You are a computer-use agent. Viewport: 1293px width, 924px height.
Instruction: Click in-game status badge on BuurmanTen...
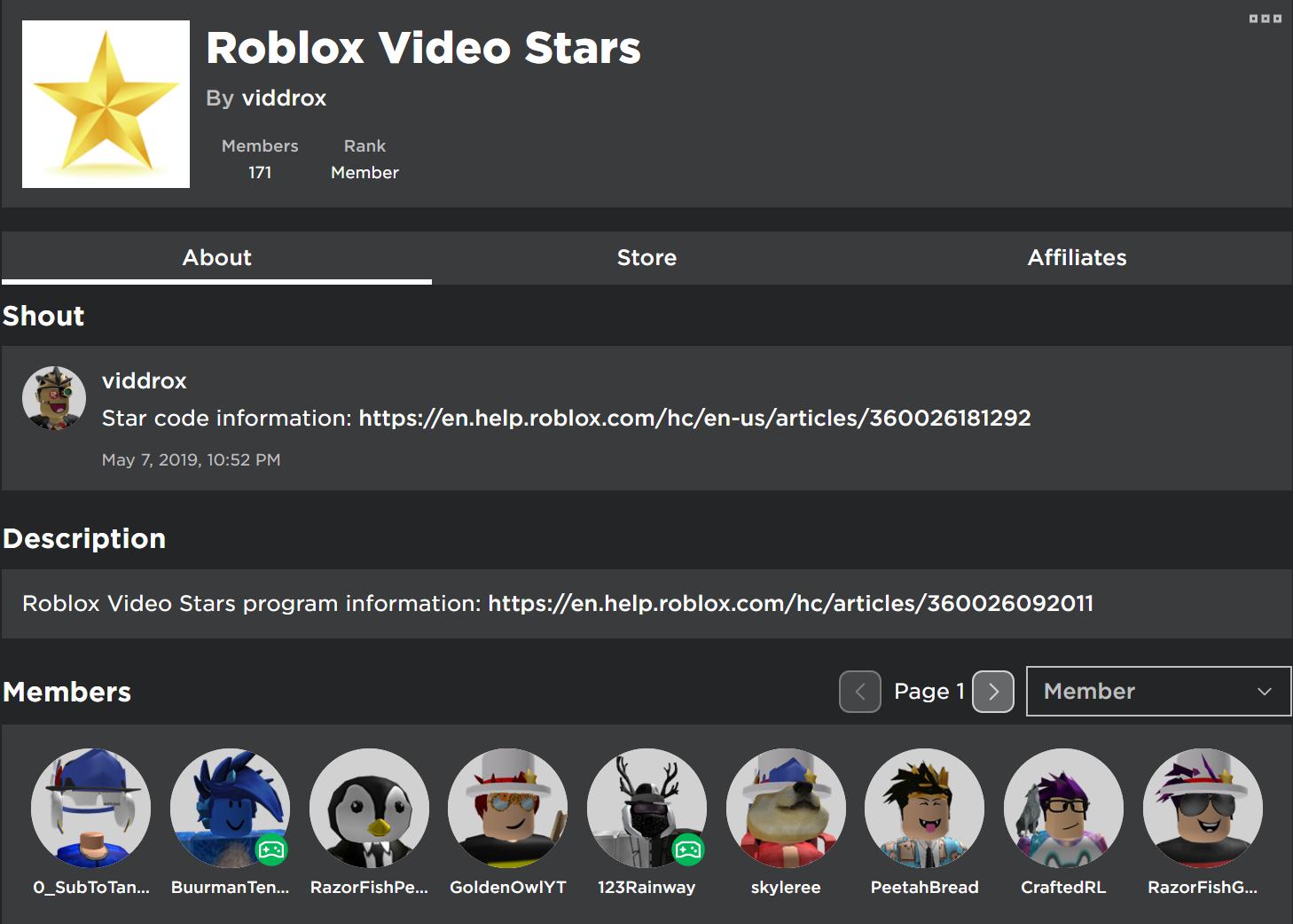(x=271, y=850)
